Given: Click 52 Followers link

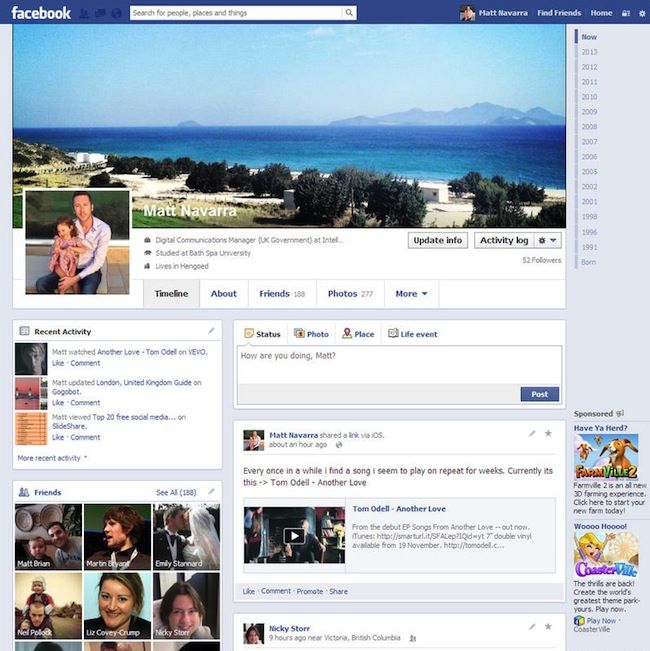Looking at the screenshot, I should pos(541,260).
